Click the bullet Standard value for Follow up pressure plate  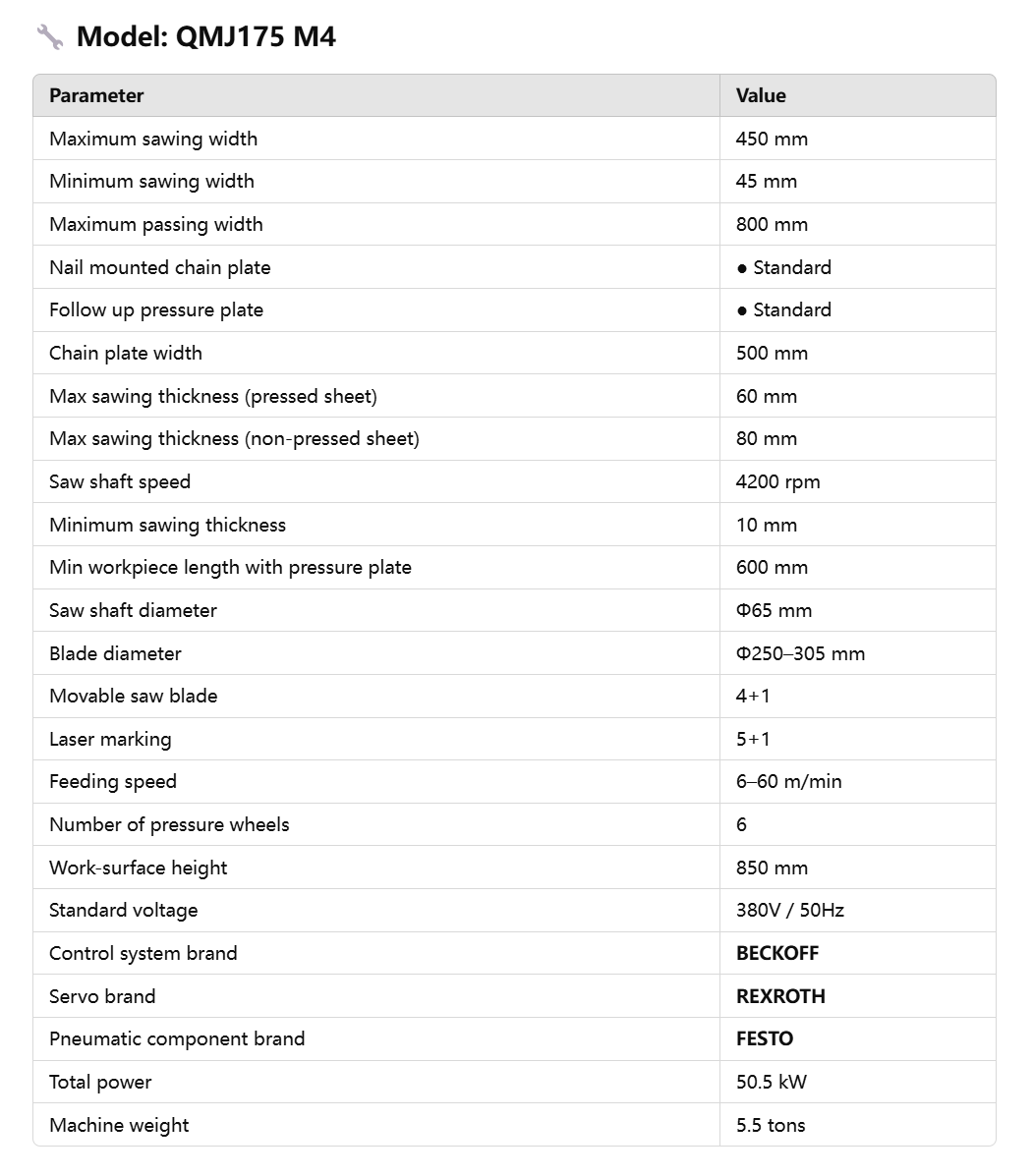784,309
